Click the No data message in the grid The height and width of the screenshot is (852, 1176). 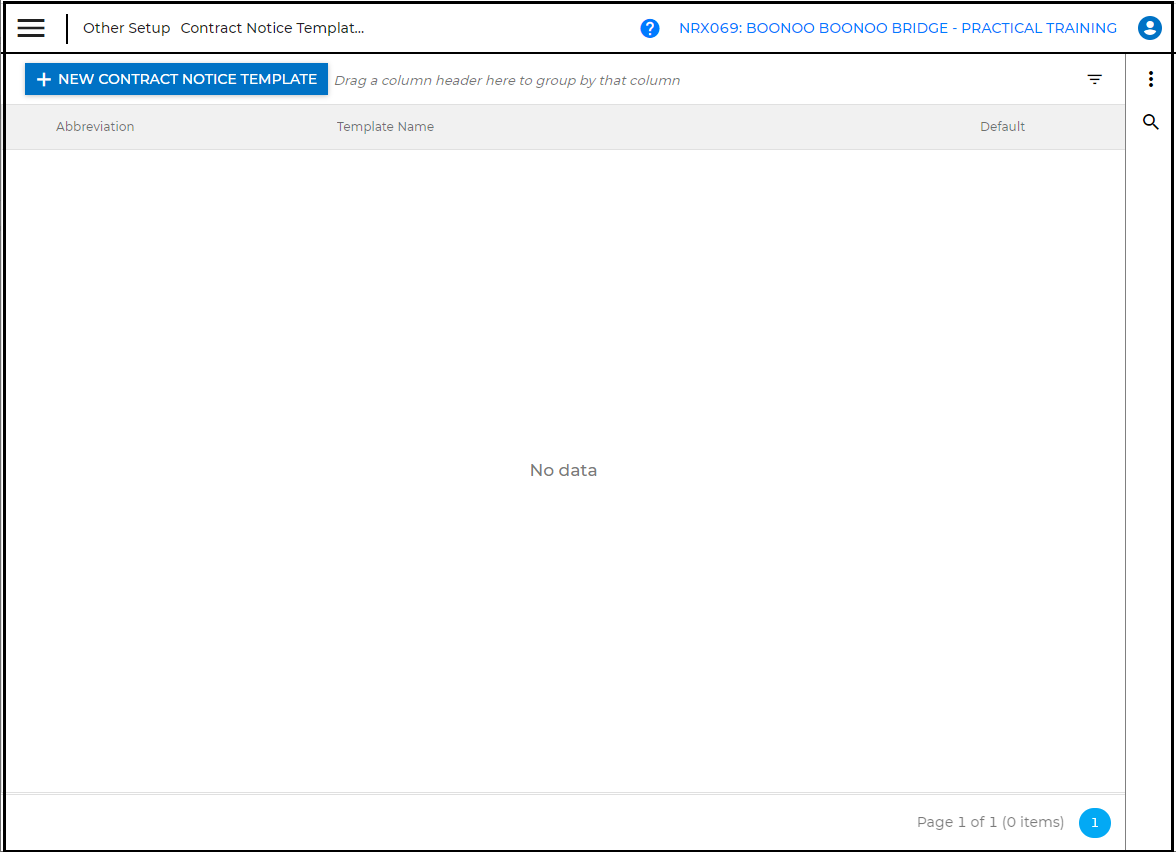coord(563,470)
